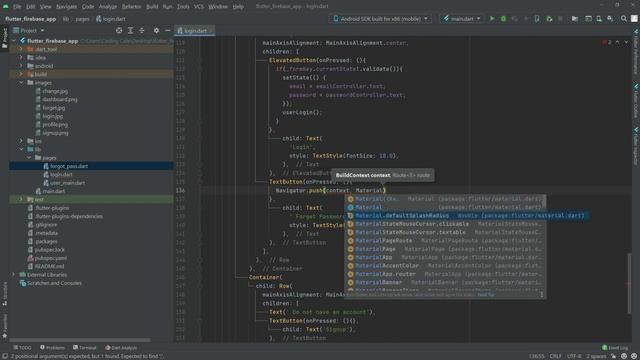Image resolution: width=640 pixels, height=360 pixels.
Task: Open the TODO tool window
Action: click(x=22, y=348)
